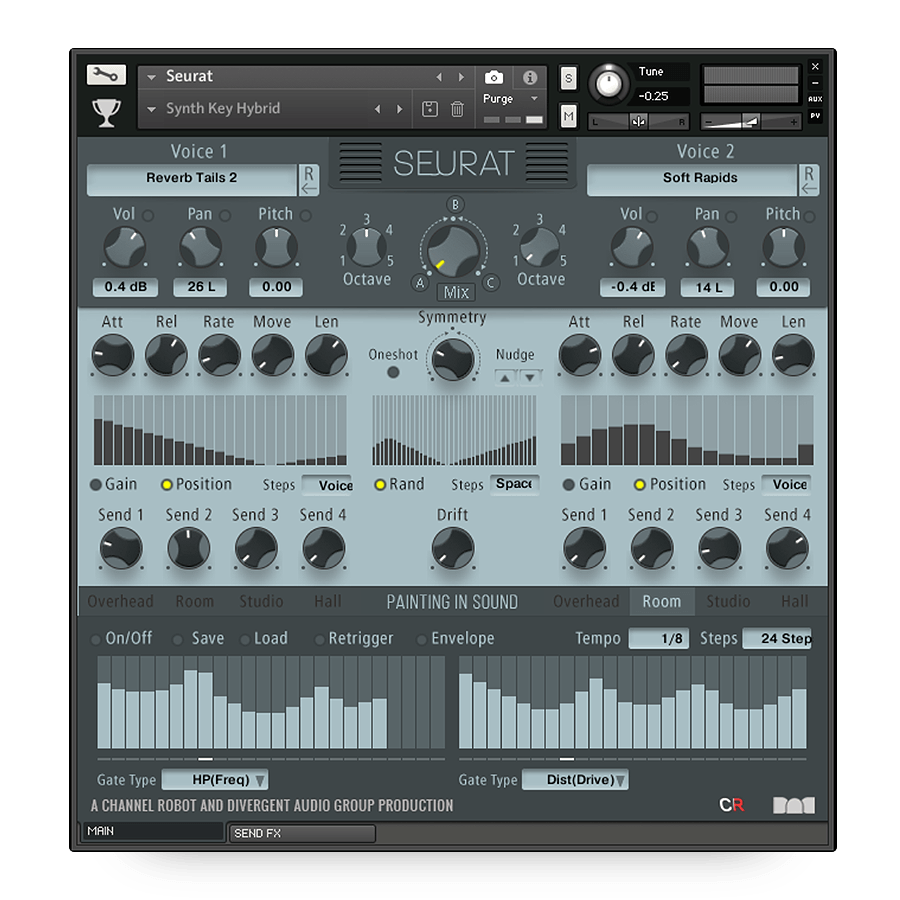Select Voice 1 Studio reverb
This screenshot has height=900, width=900.
261,601
